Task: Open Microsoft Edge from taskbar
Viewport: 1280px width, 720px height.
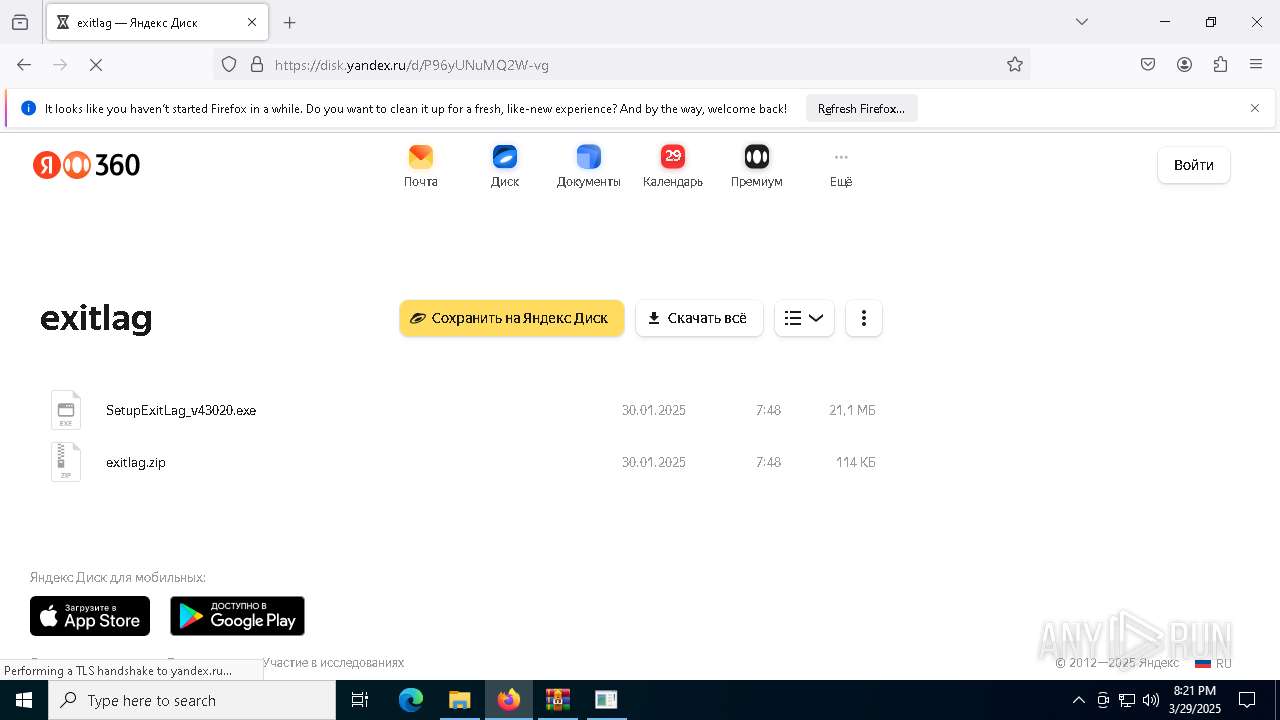Action: point(411,700)
